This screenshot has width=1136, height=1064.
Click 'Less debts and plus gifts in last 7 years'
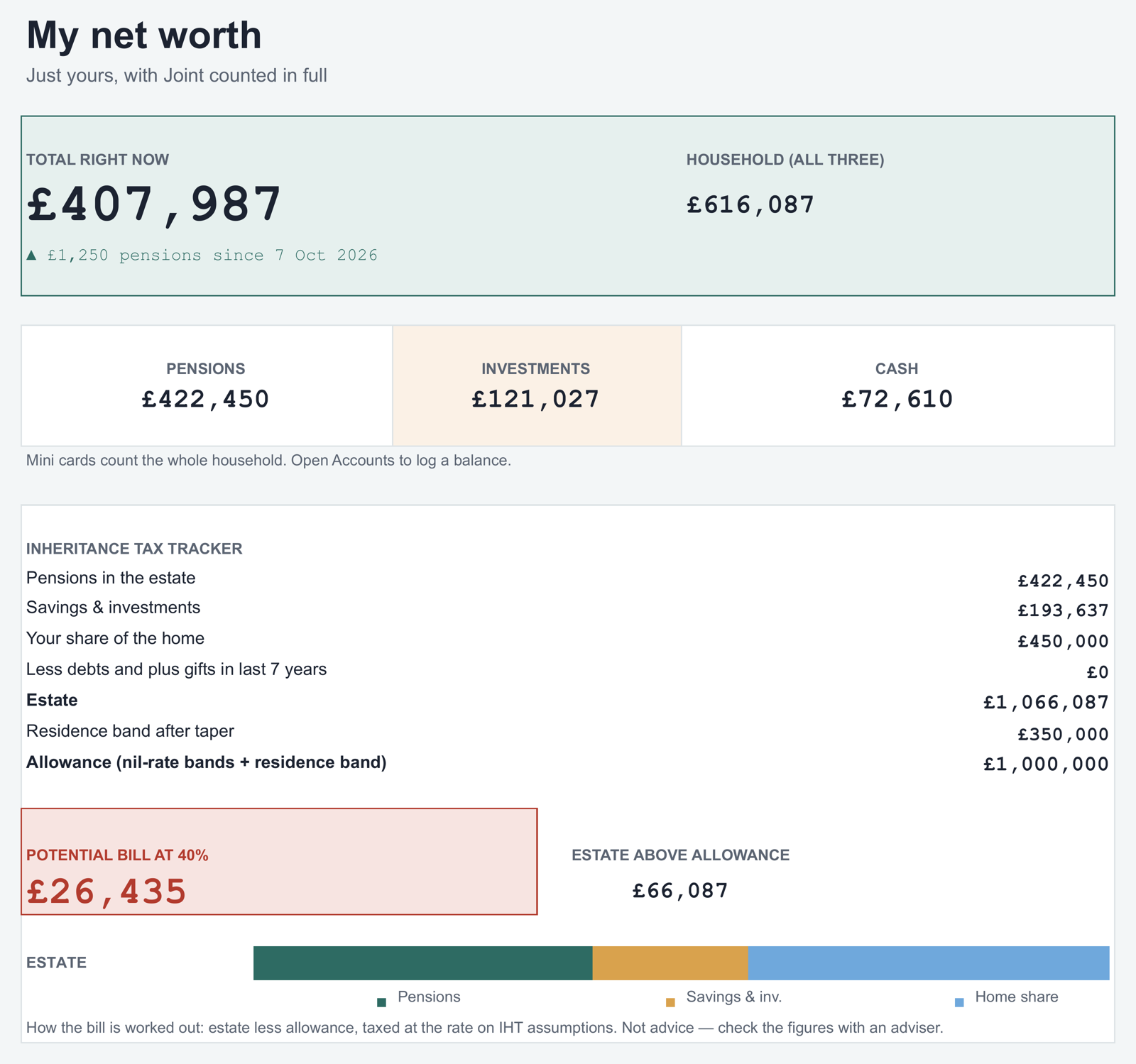(x=177, y=669)
